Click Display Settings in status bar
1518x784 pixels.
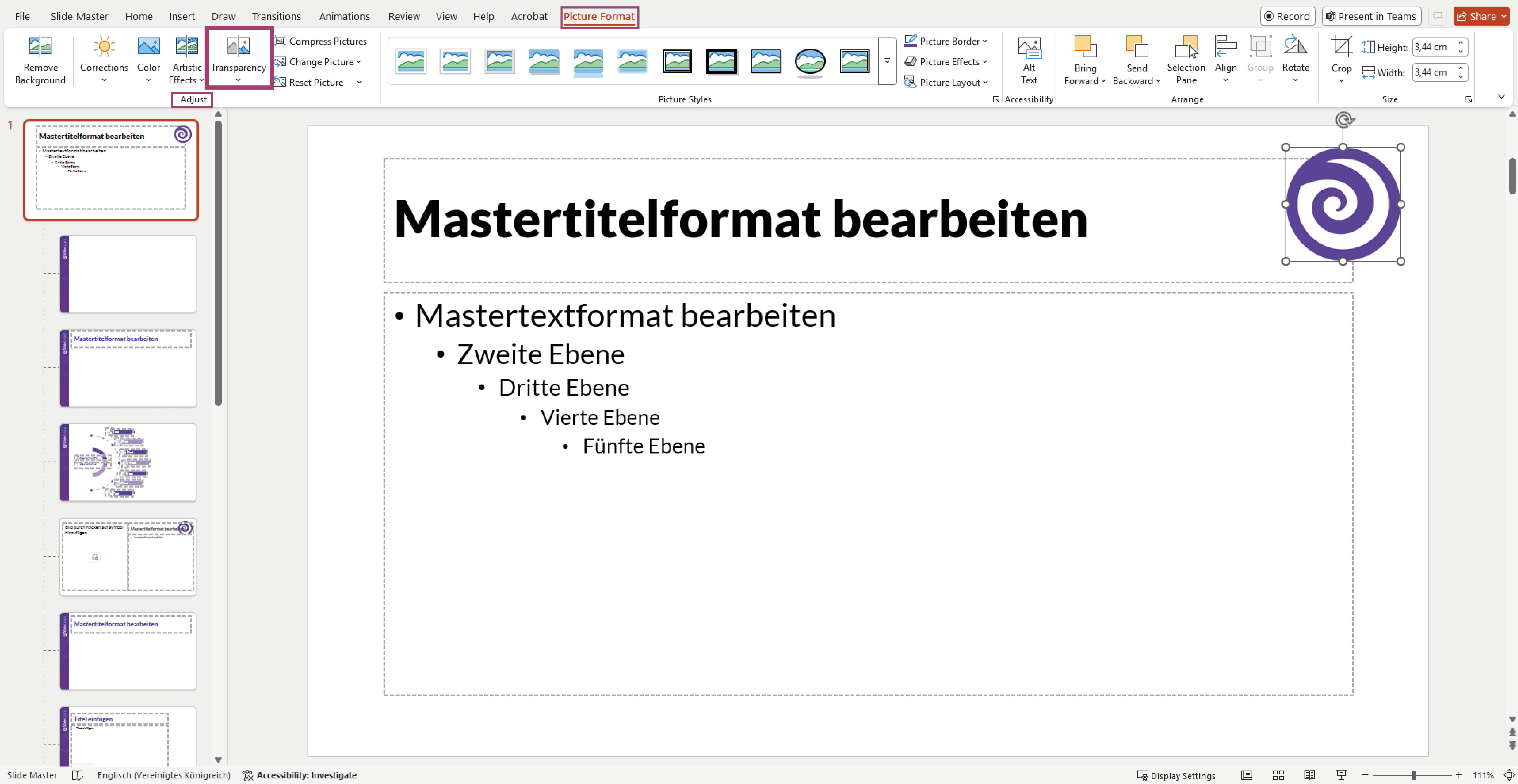tap(1176, 775)
